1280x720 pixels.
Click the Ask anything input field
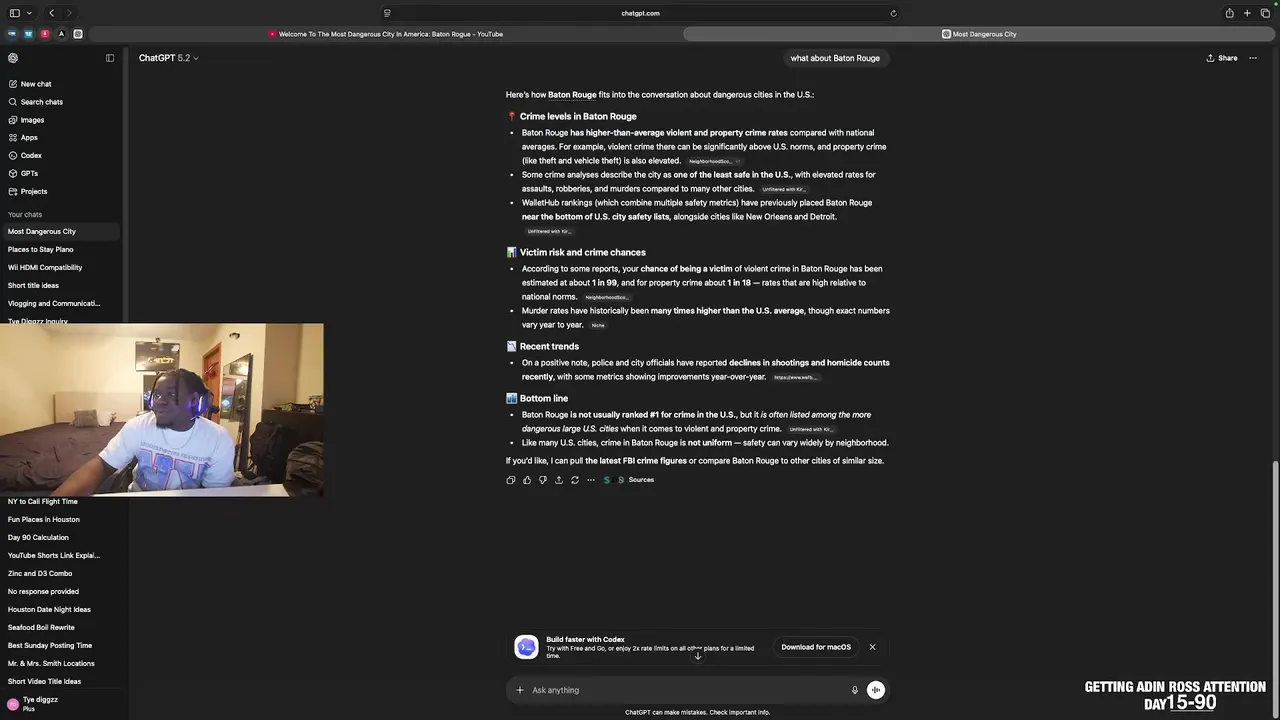pos(690,690)
